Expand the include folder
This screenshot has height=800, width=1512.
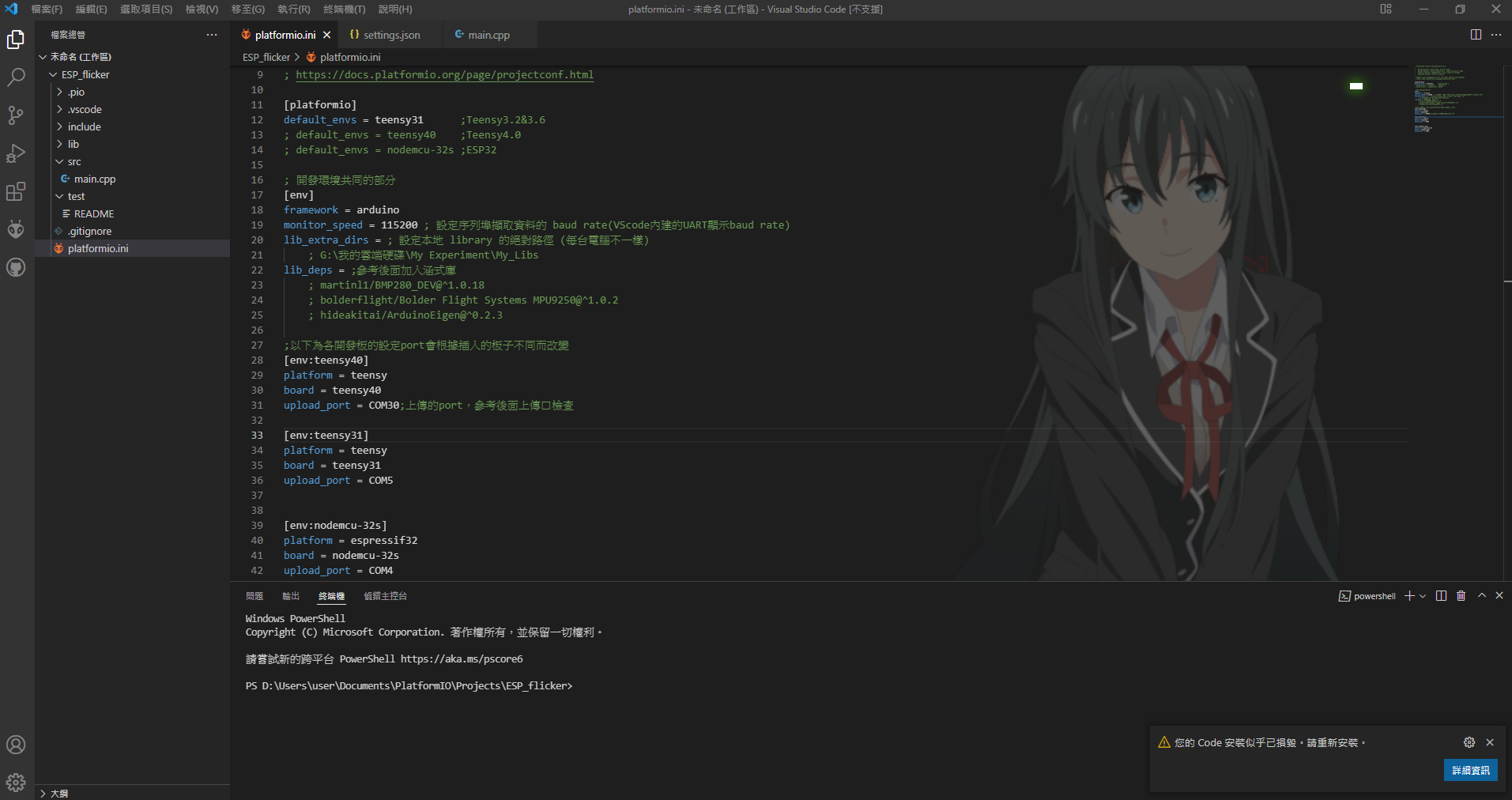[132, 126]
